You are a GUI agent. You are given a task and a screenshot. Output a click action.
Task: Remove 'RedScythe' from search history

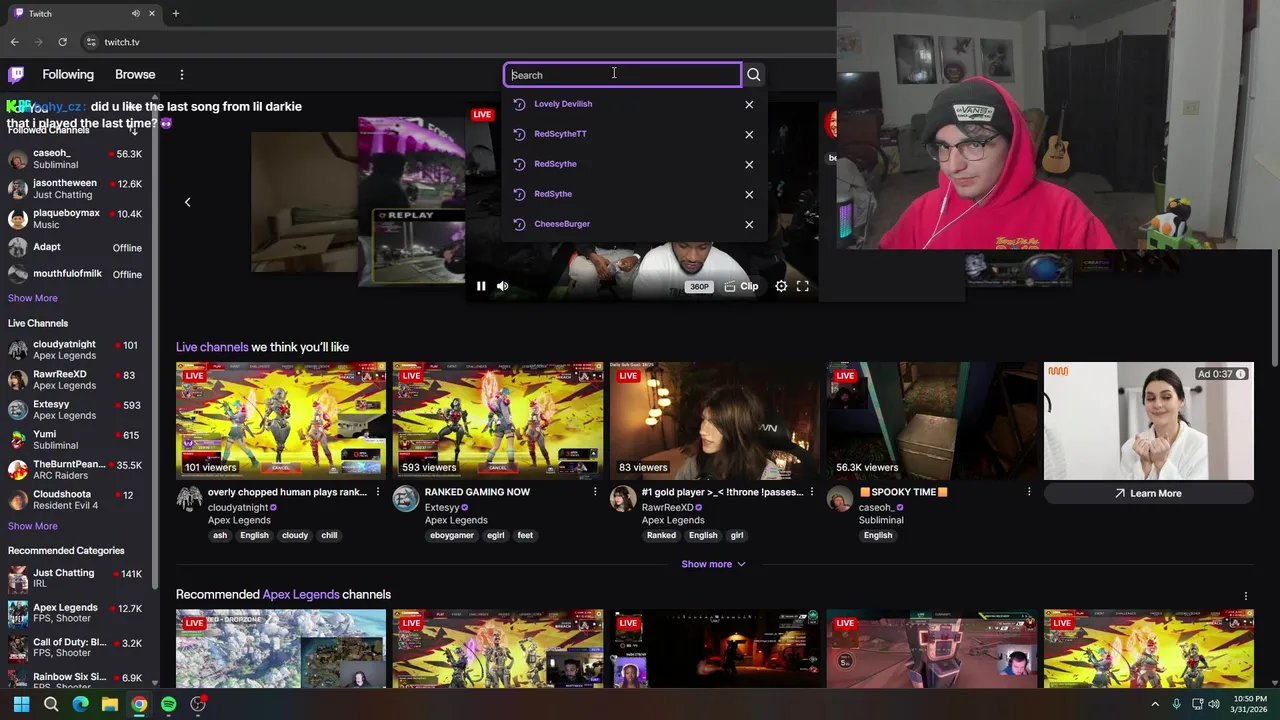pos(749,164)
